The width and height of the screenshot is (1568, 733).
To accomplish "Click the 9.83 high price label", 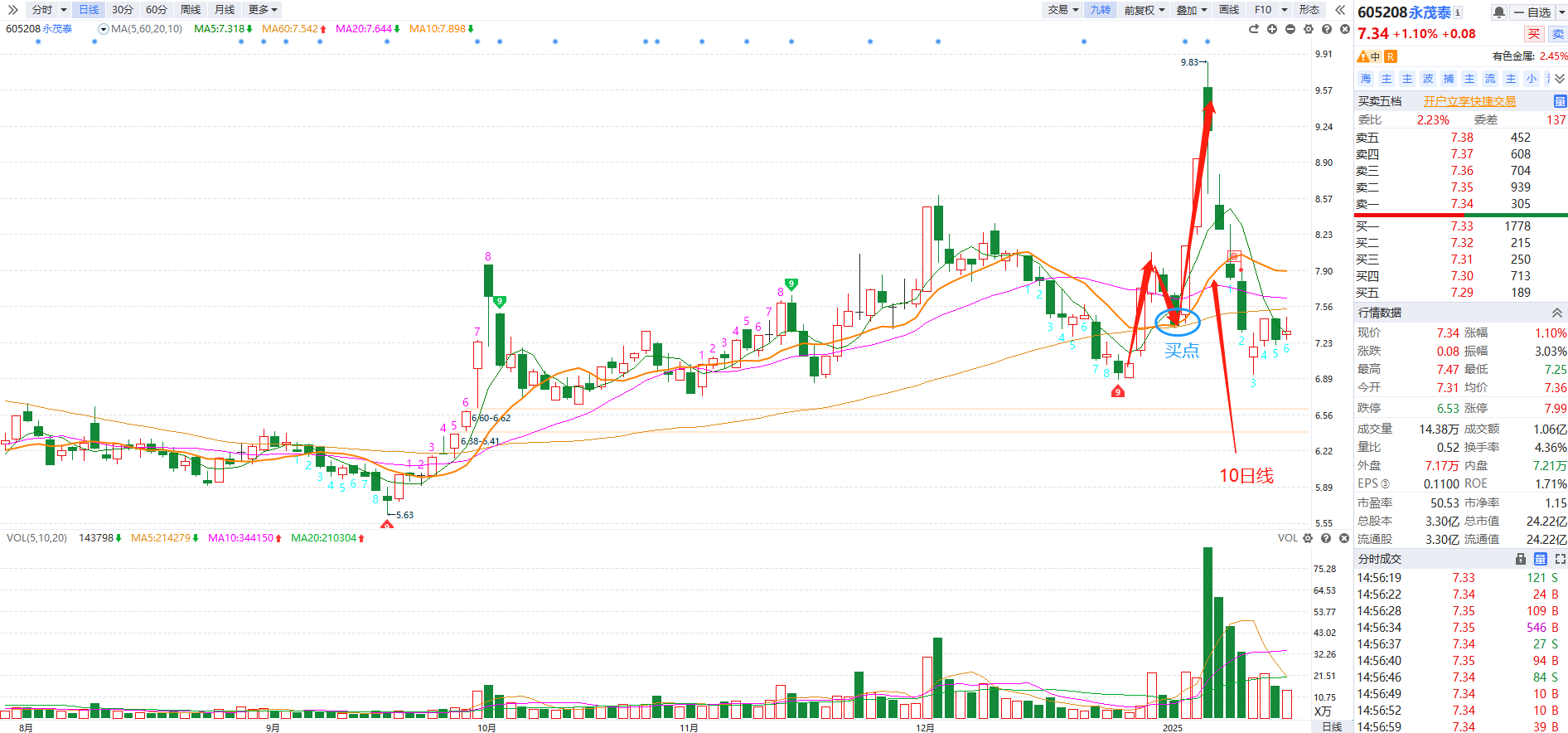I will point(1189,62).
